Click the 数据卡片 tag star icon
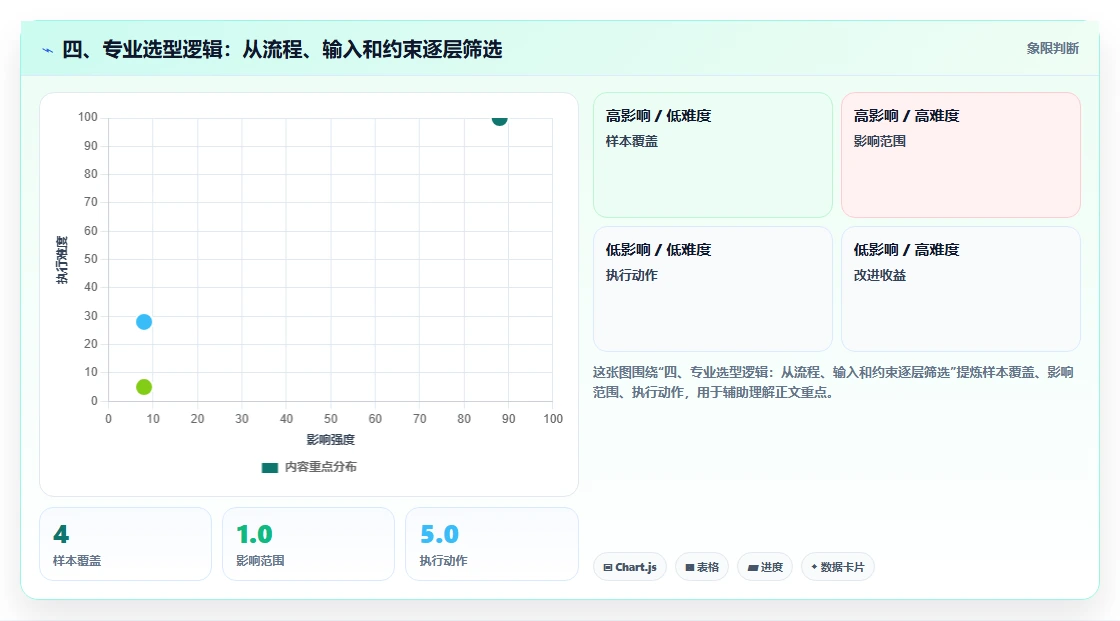The height and width of the screenshot is (621, 1120). (814, 567)
